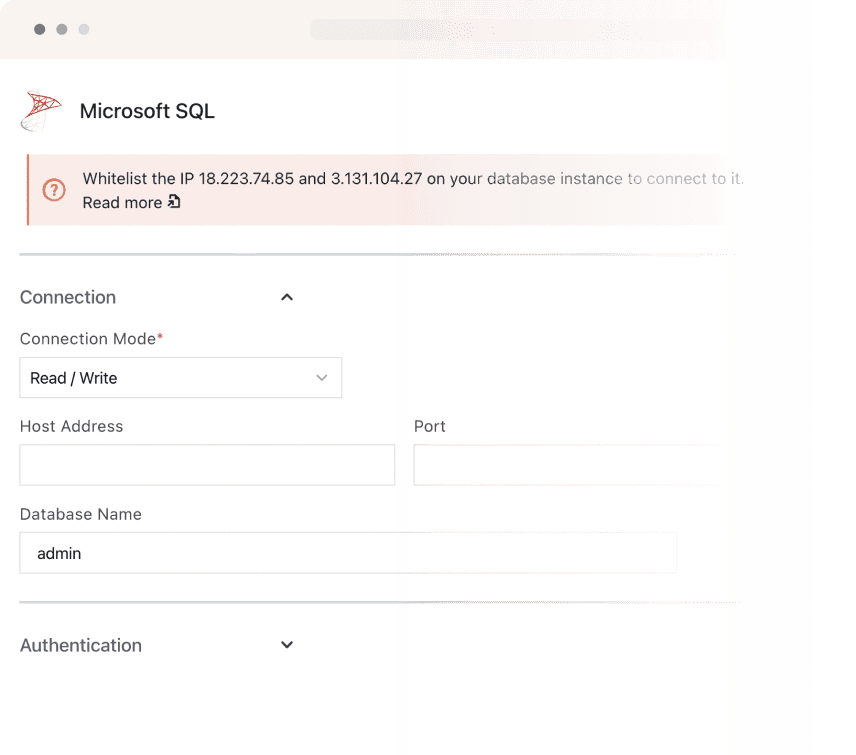This screenshot has width=856, height=755.
Task: Click the whitelist warning banner icon
Action: (55, 190)
